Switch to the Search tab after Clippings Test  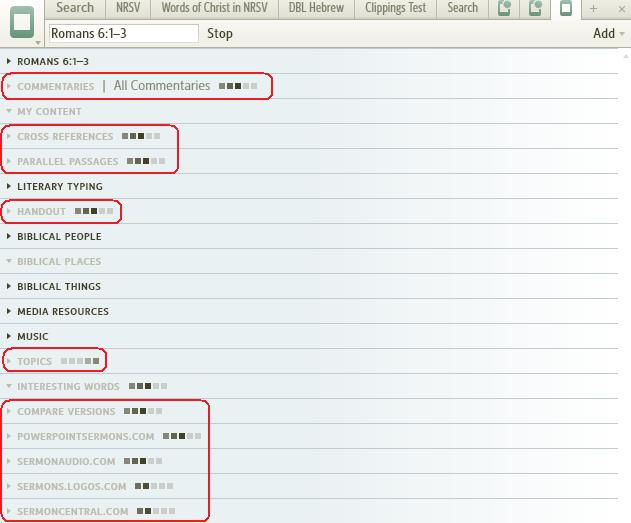point(462,8)
